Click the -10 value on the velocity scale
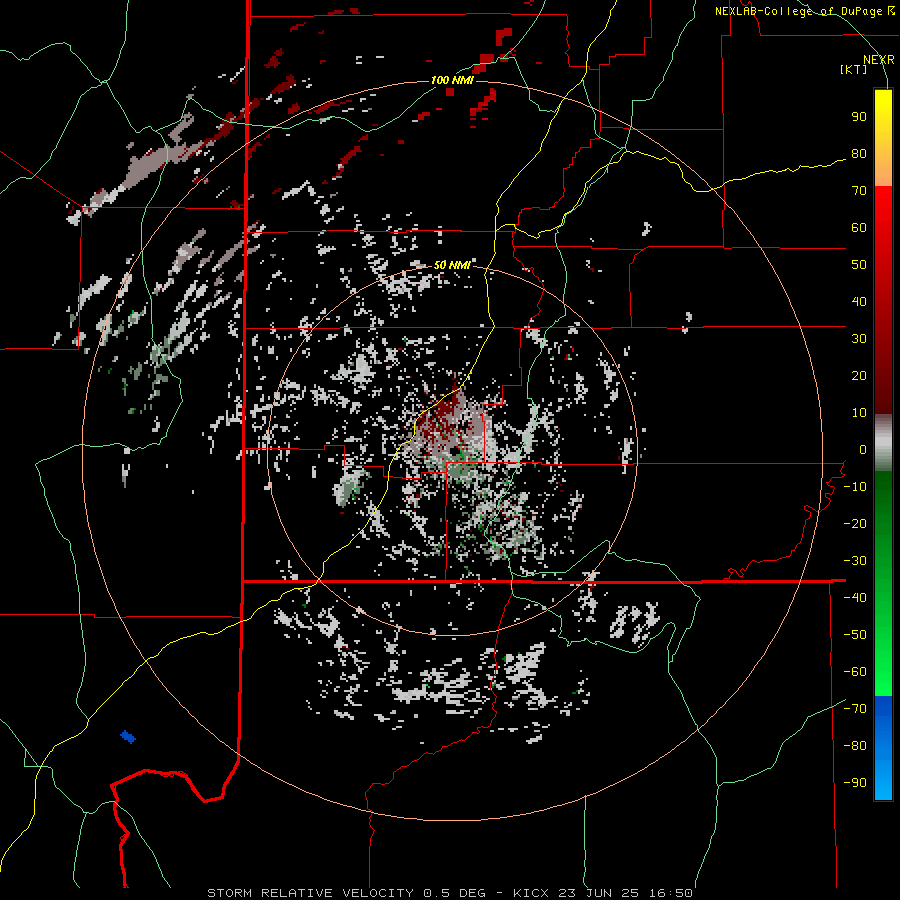Image resolution: width=900 pixels, height=900 pixels. click(x=855, y=487)
